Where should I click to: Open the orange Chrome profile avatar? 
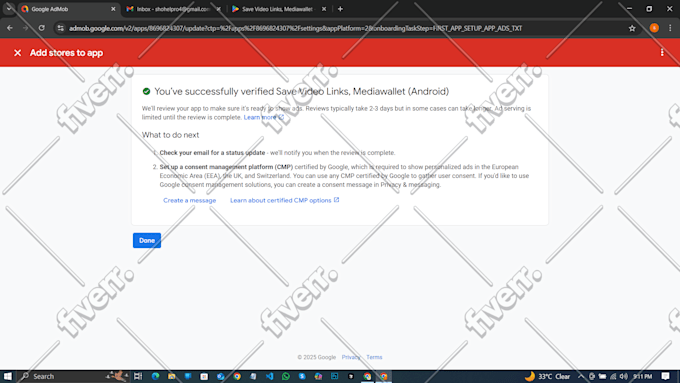(x=654, y=28)
